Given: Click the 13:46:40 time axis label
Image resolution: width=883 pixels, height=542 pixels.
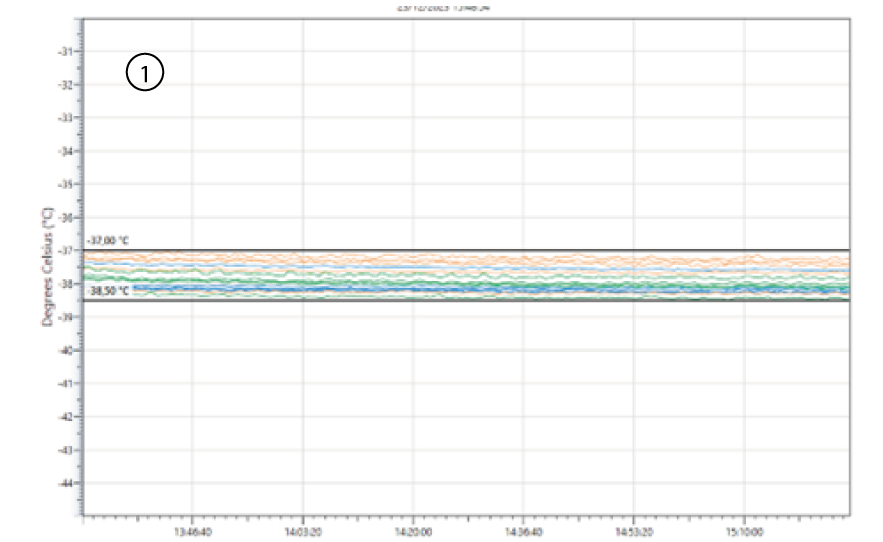Looking at the screenshot, I should tap(192, 533).
